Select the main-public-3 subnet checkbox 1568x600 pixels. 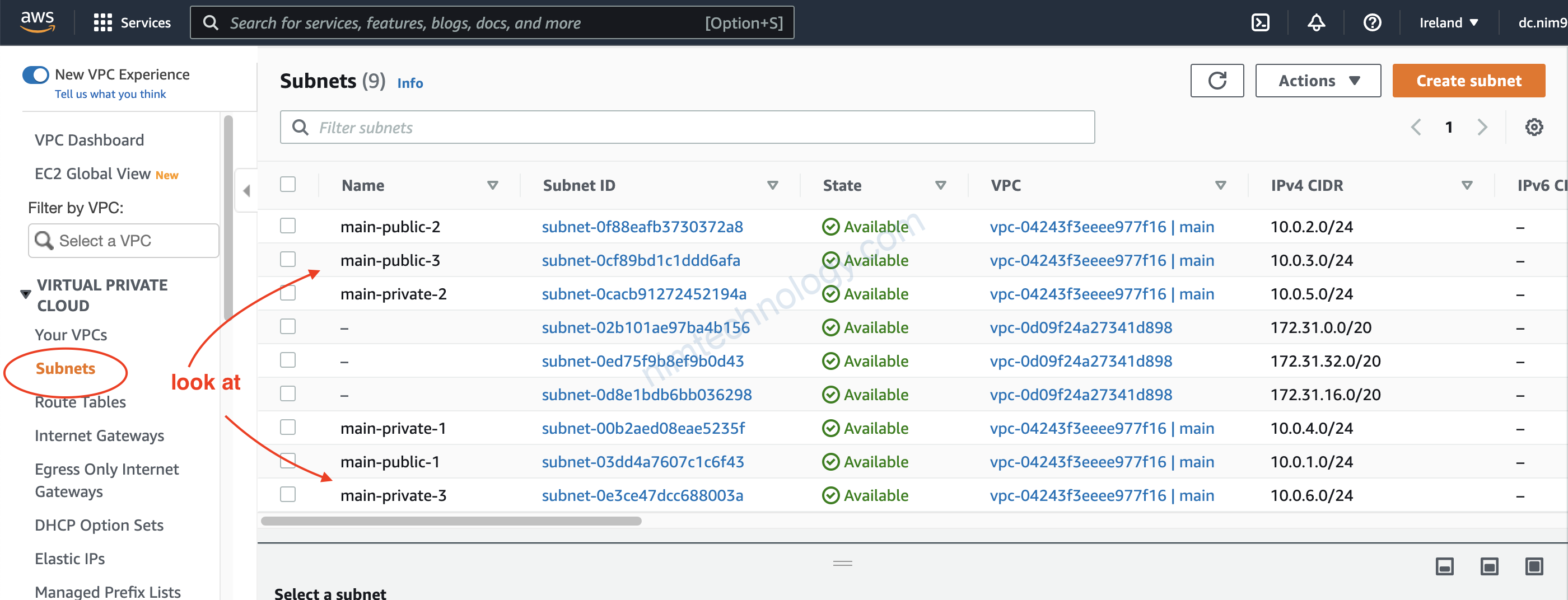[x=288, y=259]
